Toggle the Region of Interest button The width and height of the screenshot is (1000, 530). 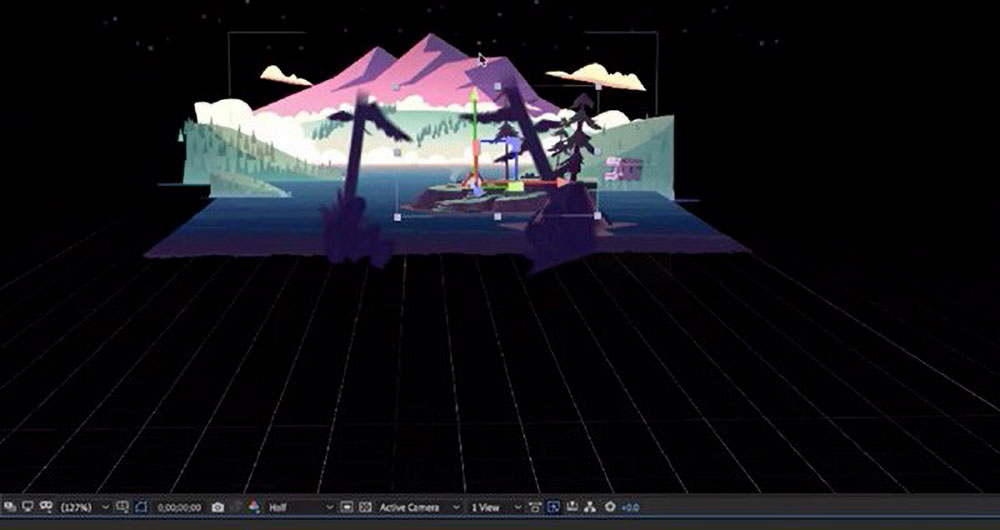coord(141,507)
